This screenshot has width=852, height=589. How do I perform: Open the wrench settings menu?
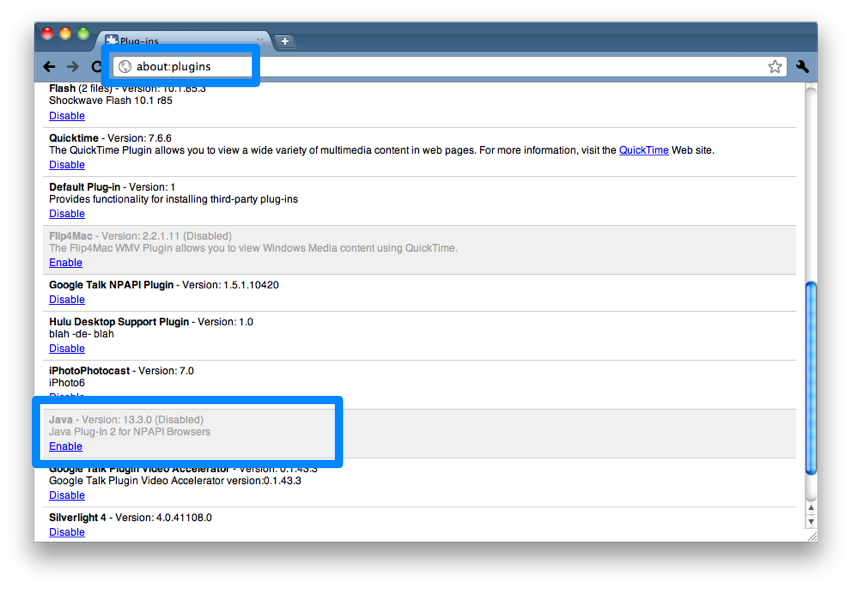[803, 67]
